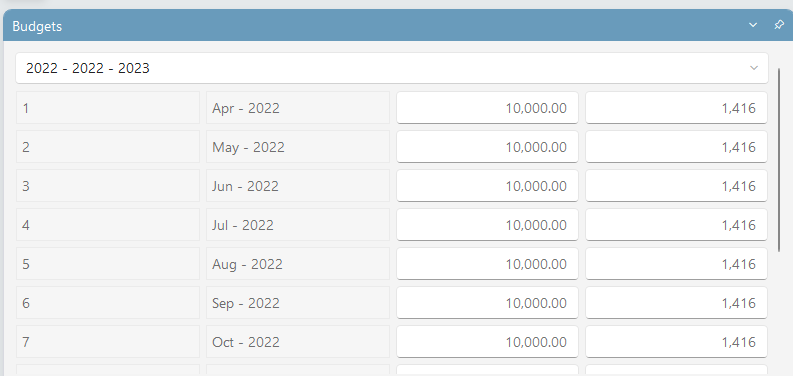Select row number 5 cell
Viewport: 793px width, 376px height.
point(108,264)
